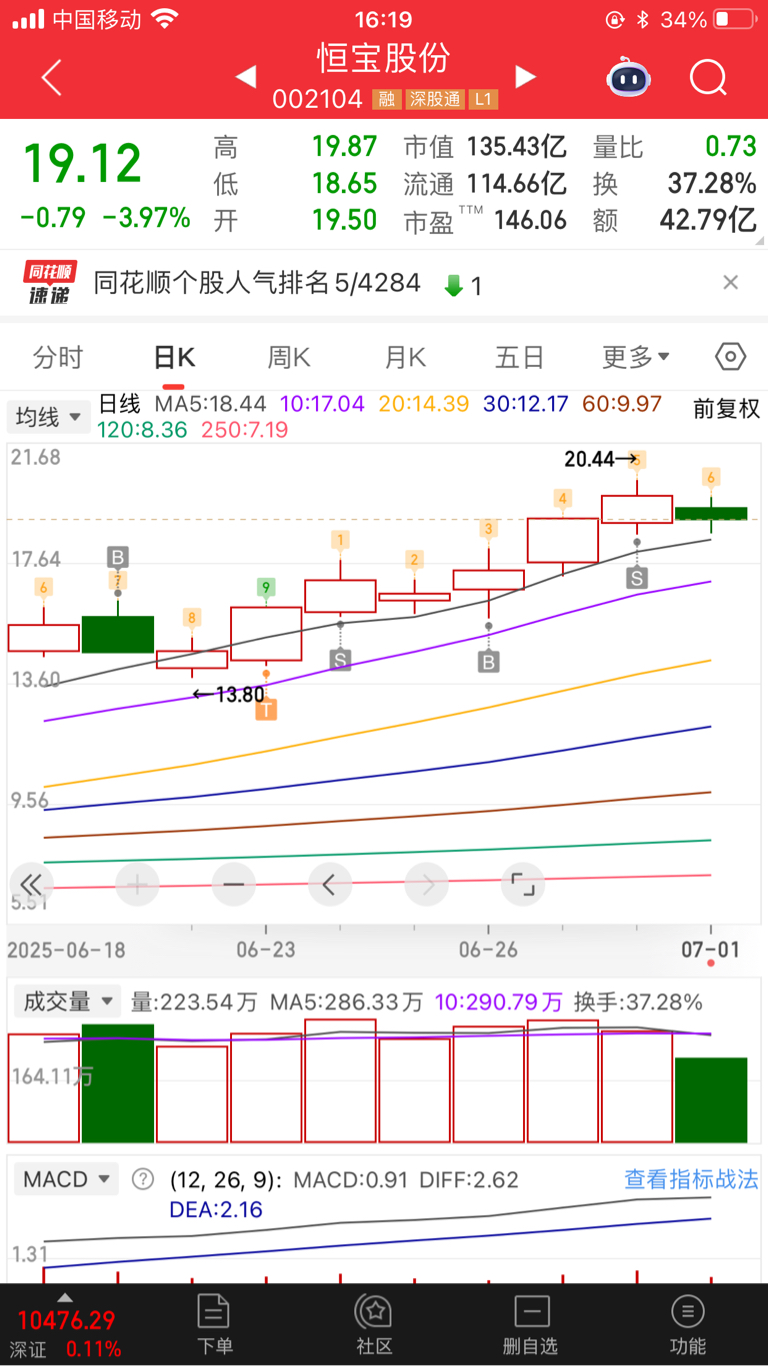Select the 月K tab
Viewport: 768px width, 1366px height.
pos(404,357)
